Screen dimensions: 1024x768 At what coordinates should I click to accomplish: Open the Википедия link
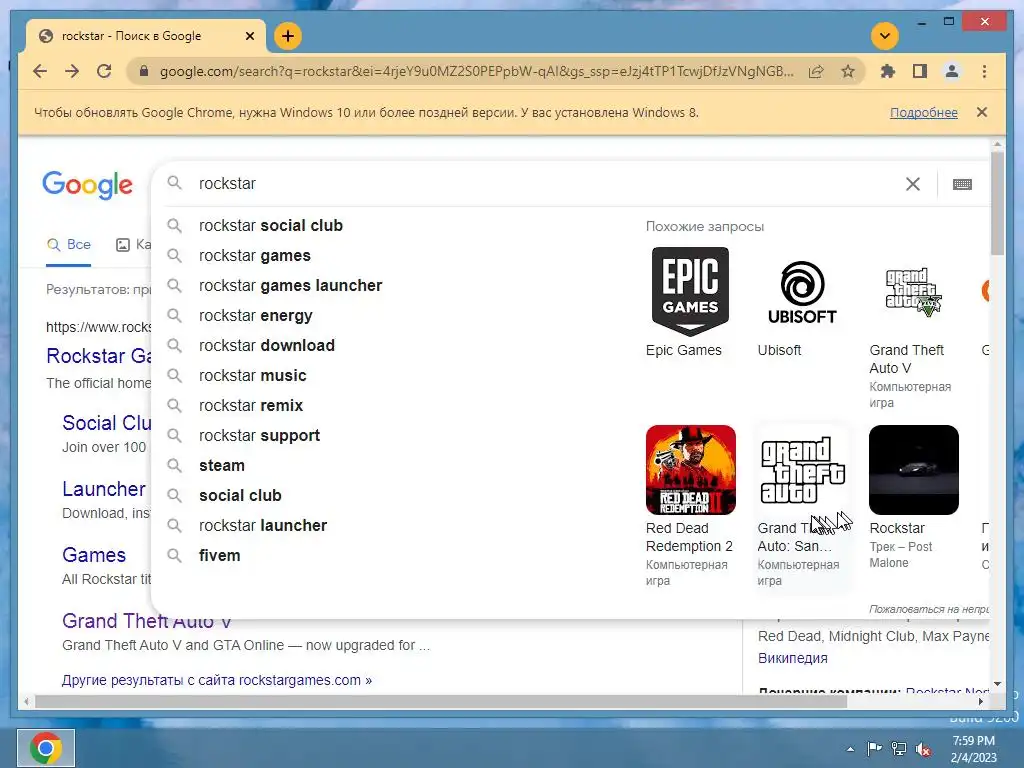(x=792, y=658)
